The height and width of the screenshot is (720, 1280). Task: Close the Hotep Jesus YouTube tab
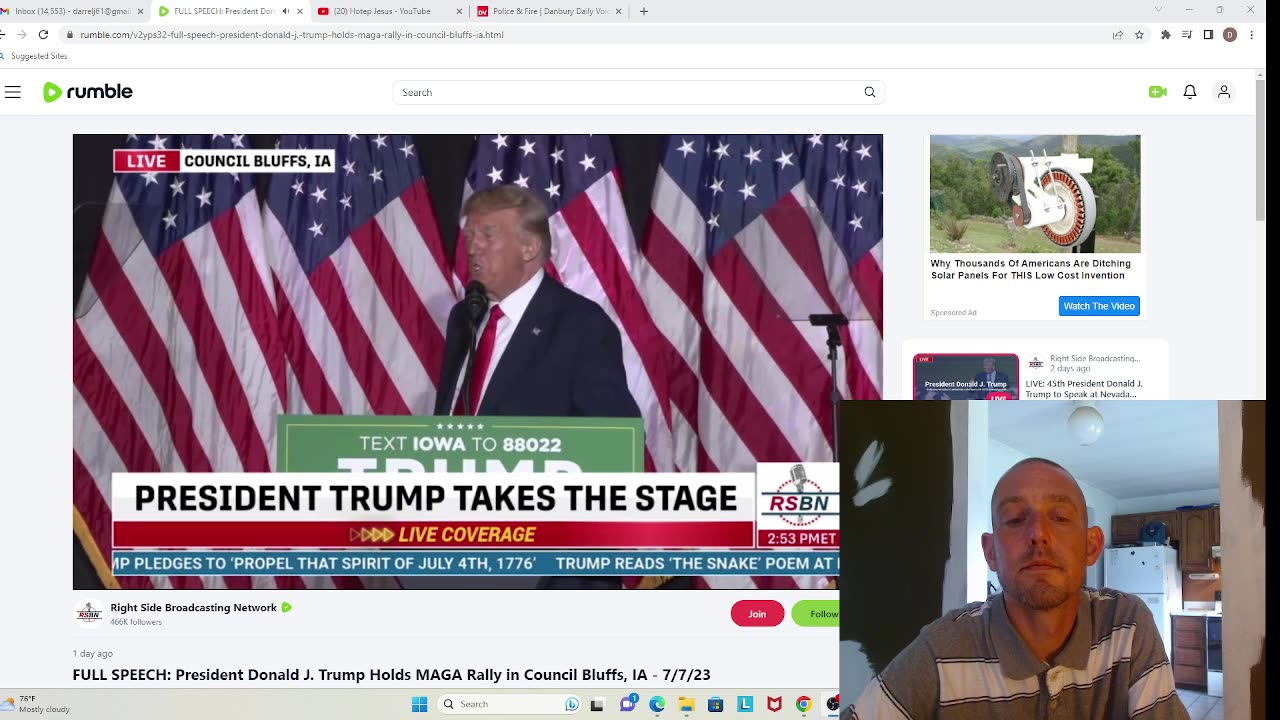click(459, 11)
